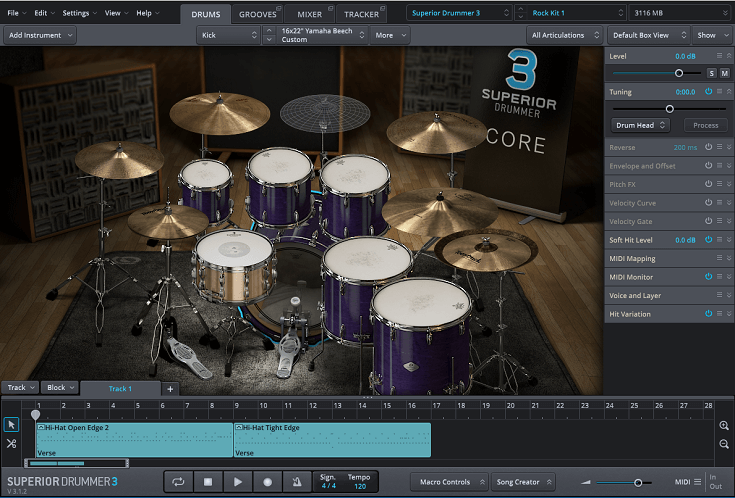The image size is (735, 498).
Task: Toggle the metronome
Action: tap(297, 482)
